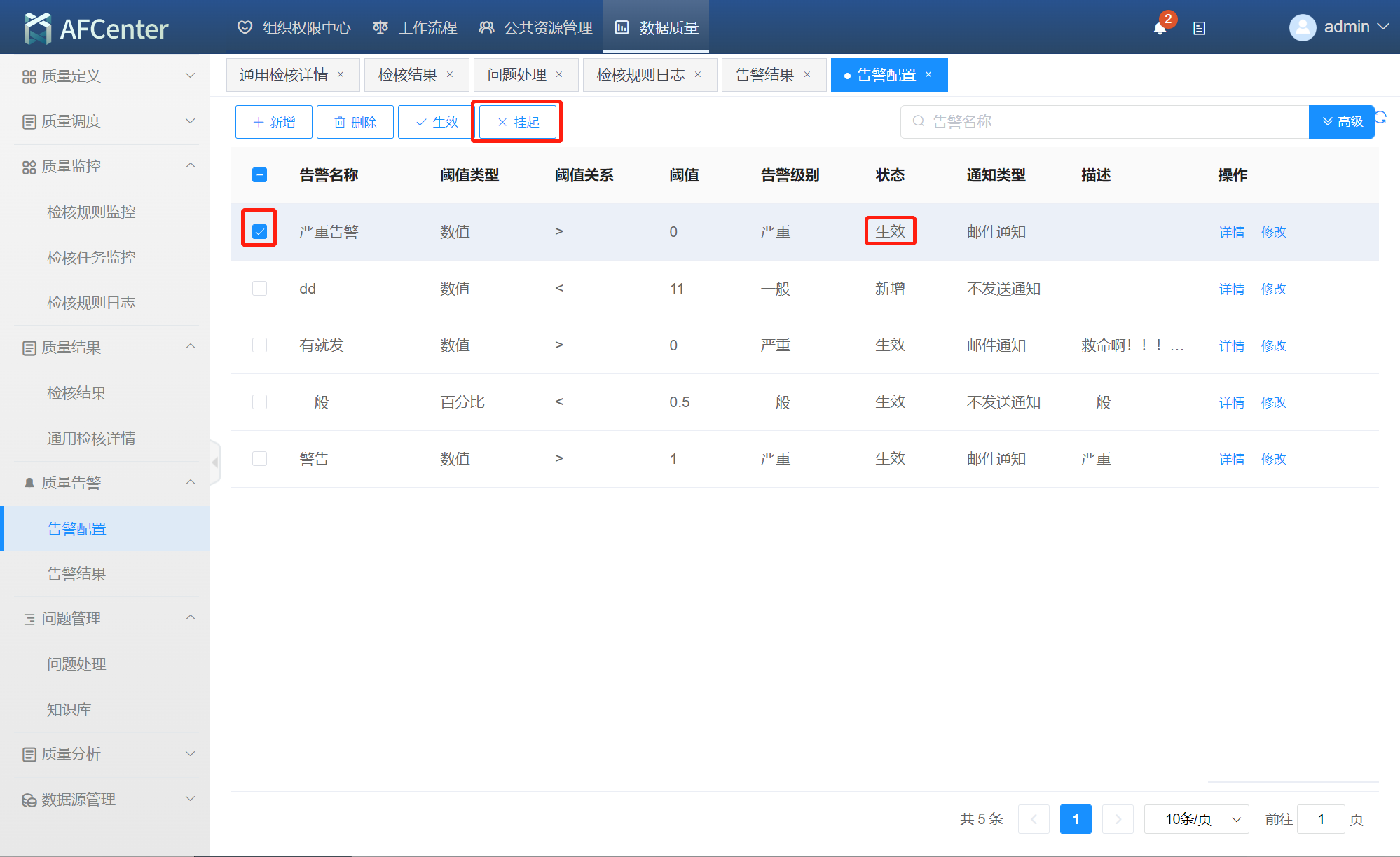The image size is (1400, 857).
Task: Click the 挂起 button
Action: (518, 122)
